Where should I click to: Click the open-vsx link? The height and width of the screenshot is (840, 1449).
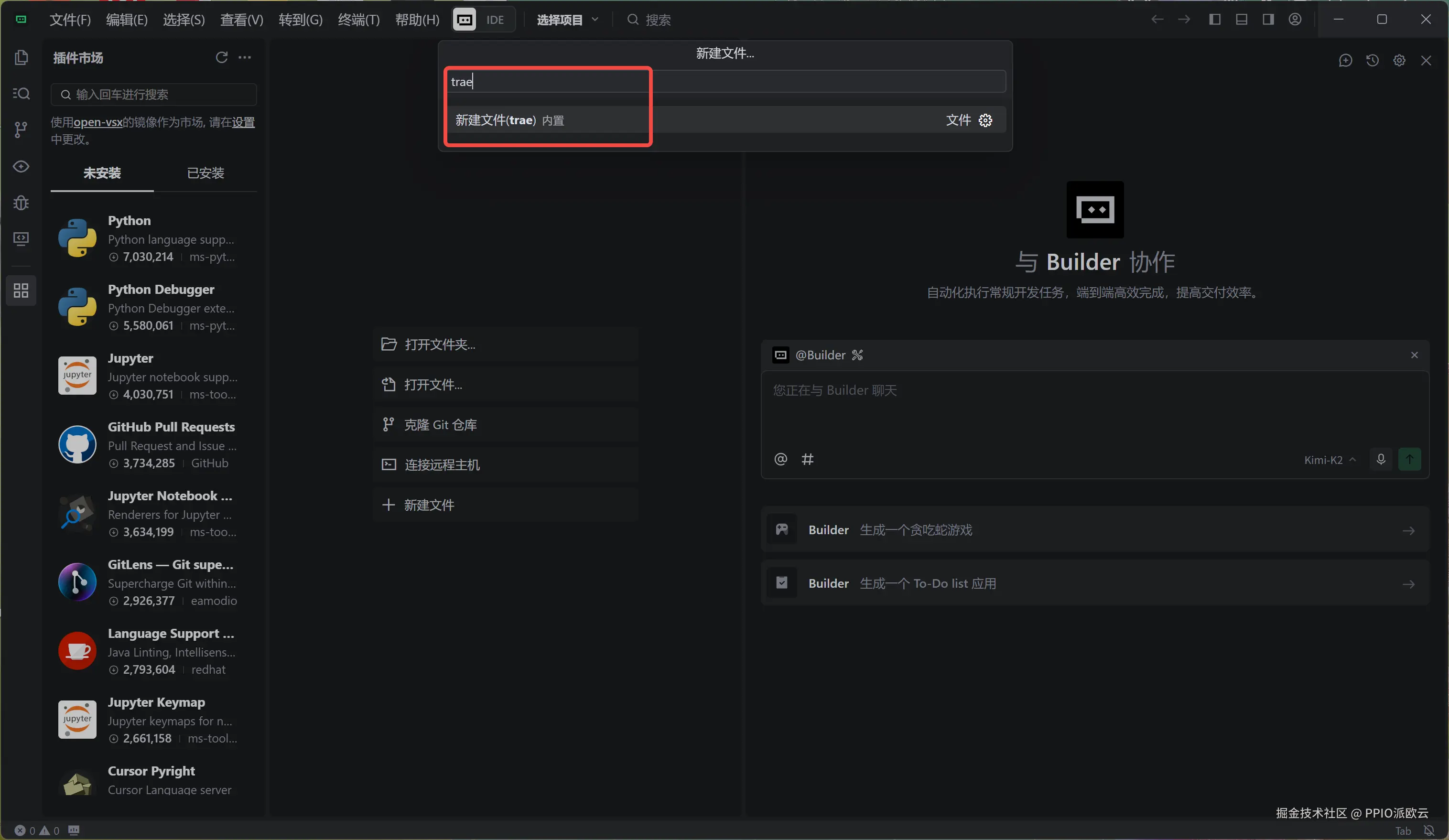(98, 122)
